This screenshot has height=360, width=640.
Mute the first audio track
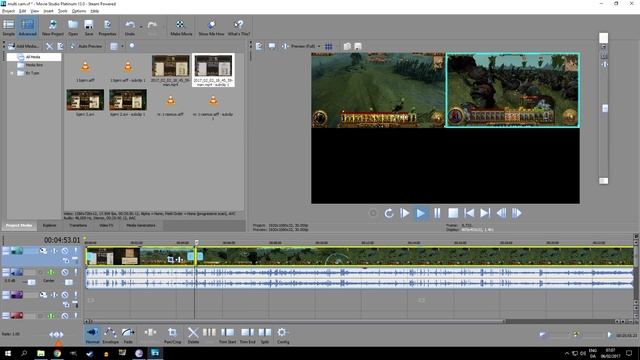pyautogui.click(x=65, y=272)
